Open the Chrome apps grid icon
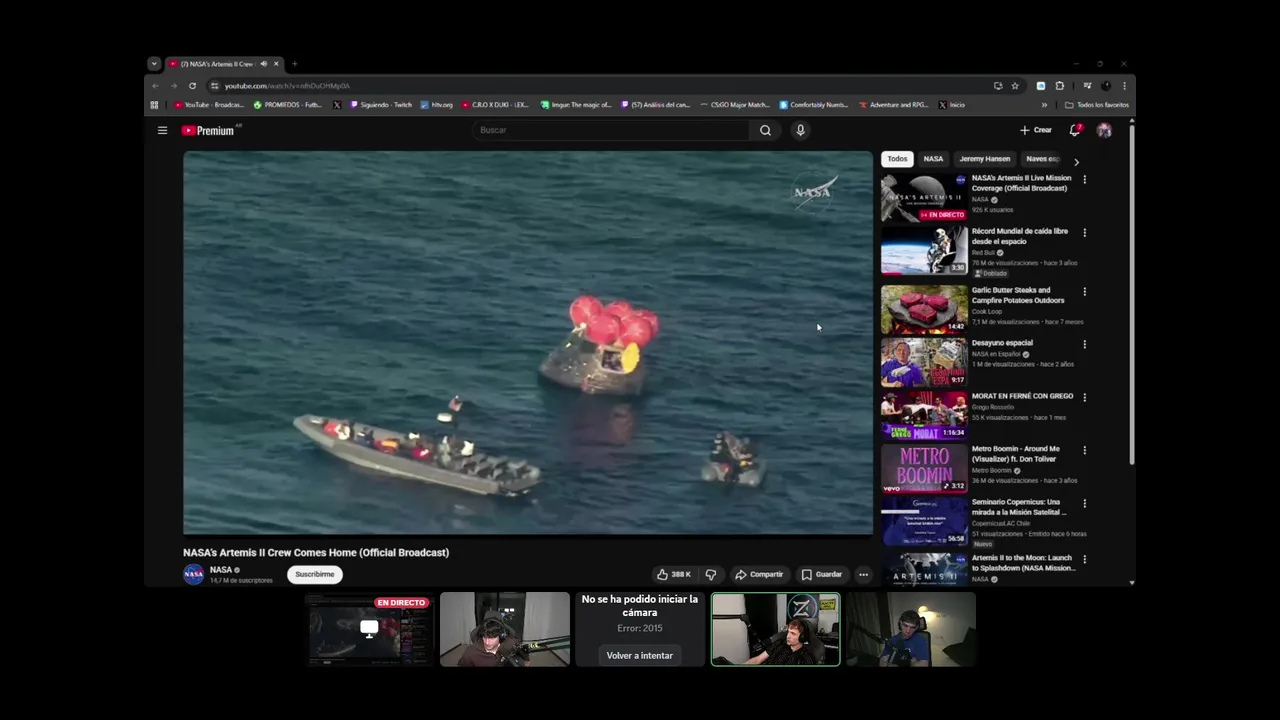 (154, 105)
